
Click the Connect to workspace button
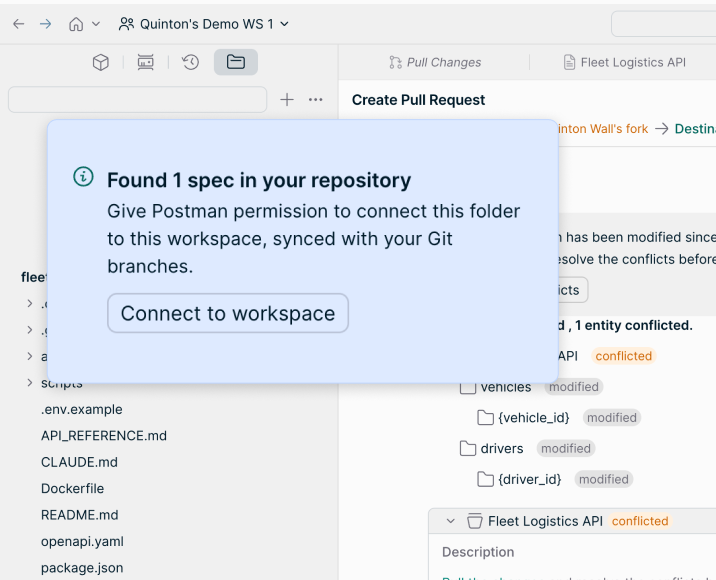pyautogui.click(x=228, y=313)
